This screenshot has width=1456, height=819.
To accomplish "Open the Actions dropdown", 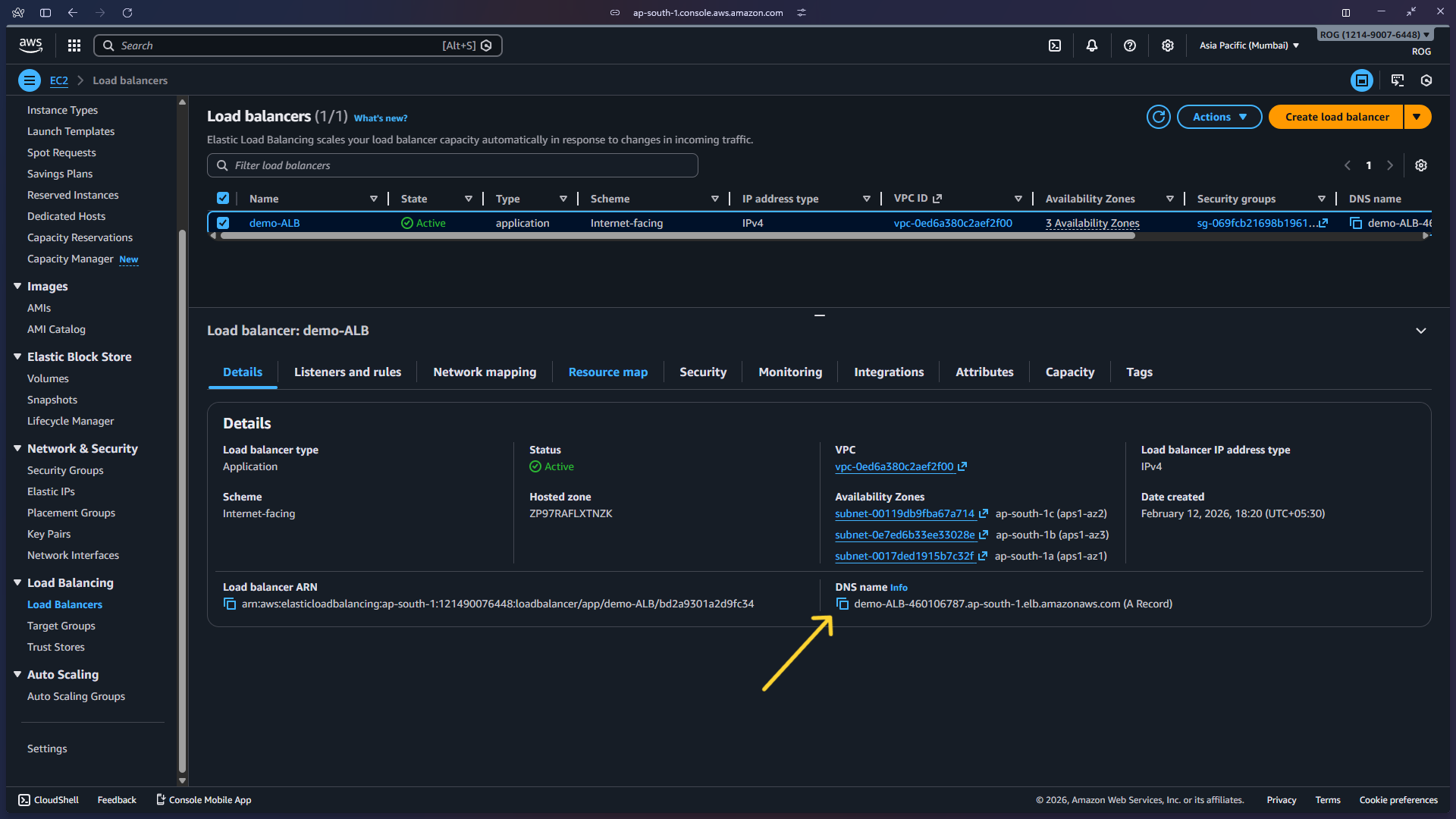I will [1219, 117].
